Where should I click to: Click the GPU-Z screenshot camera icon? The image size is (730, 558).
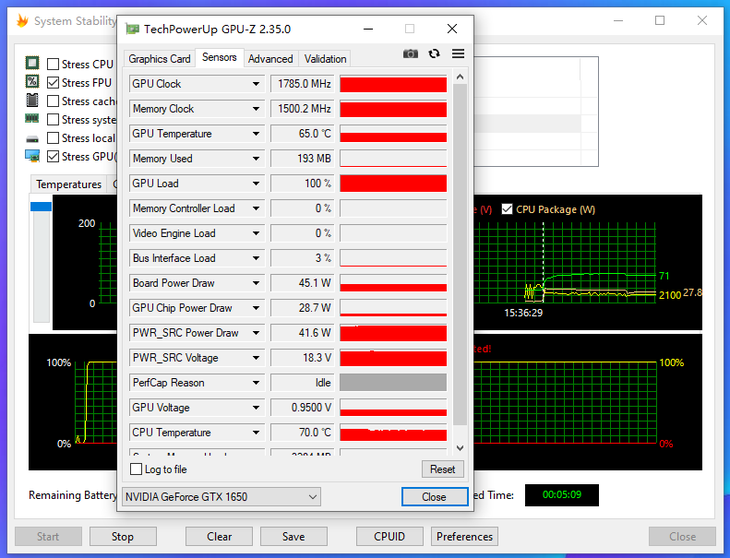click(410, 54)
